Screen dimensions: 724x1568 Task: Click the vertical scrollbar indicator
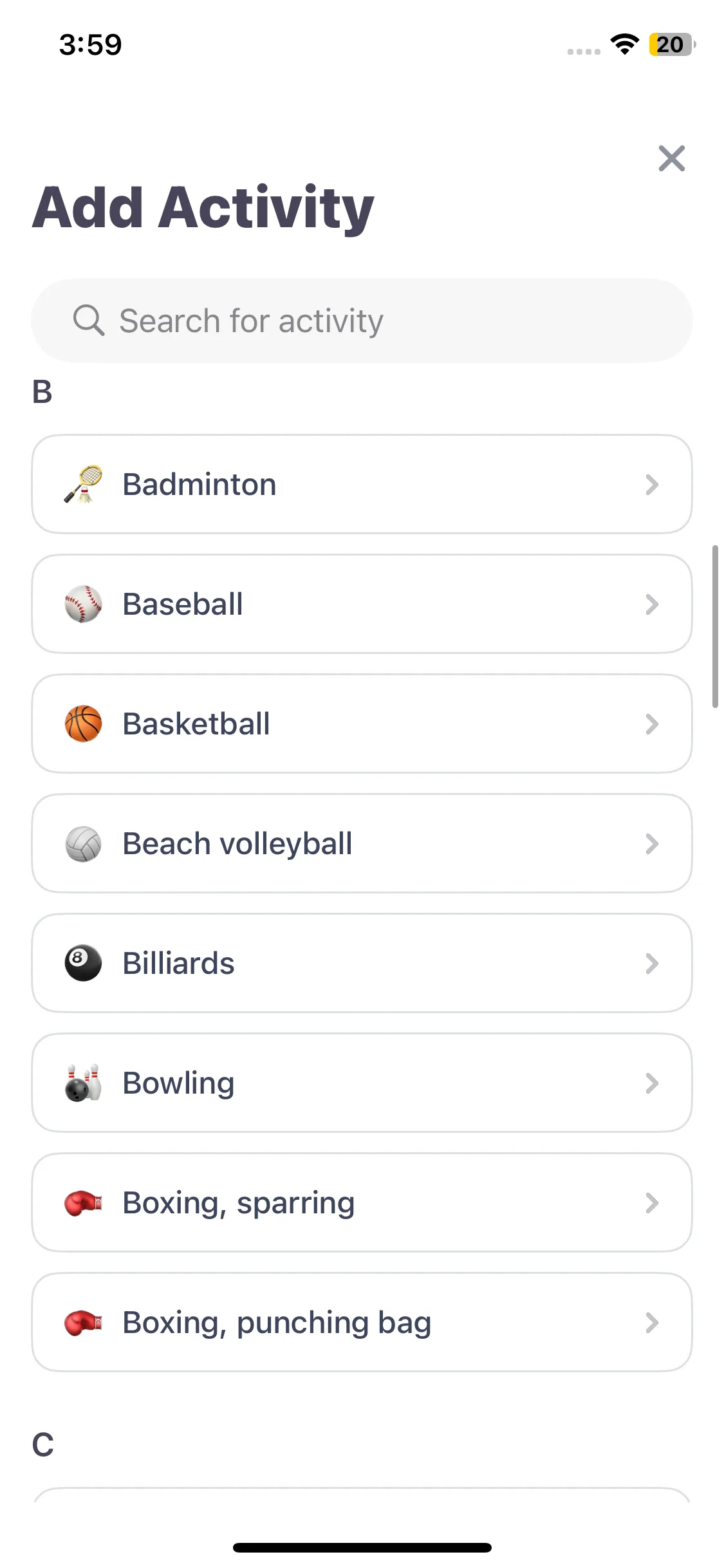point(715,626)
